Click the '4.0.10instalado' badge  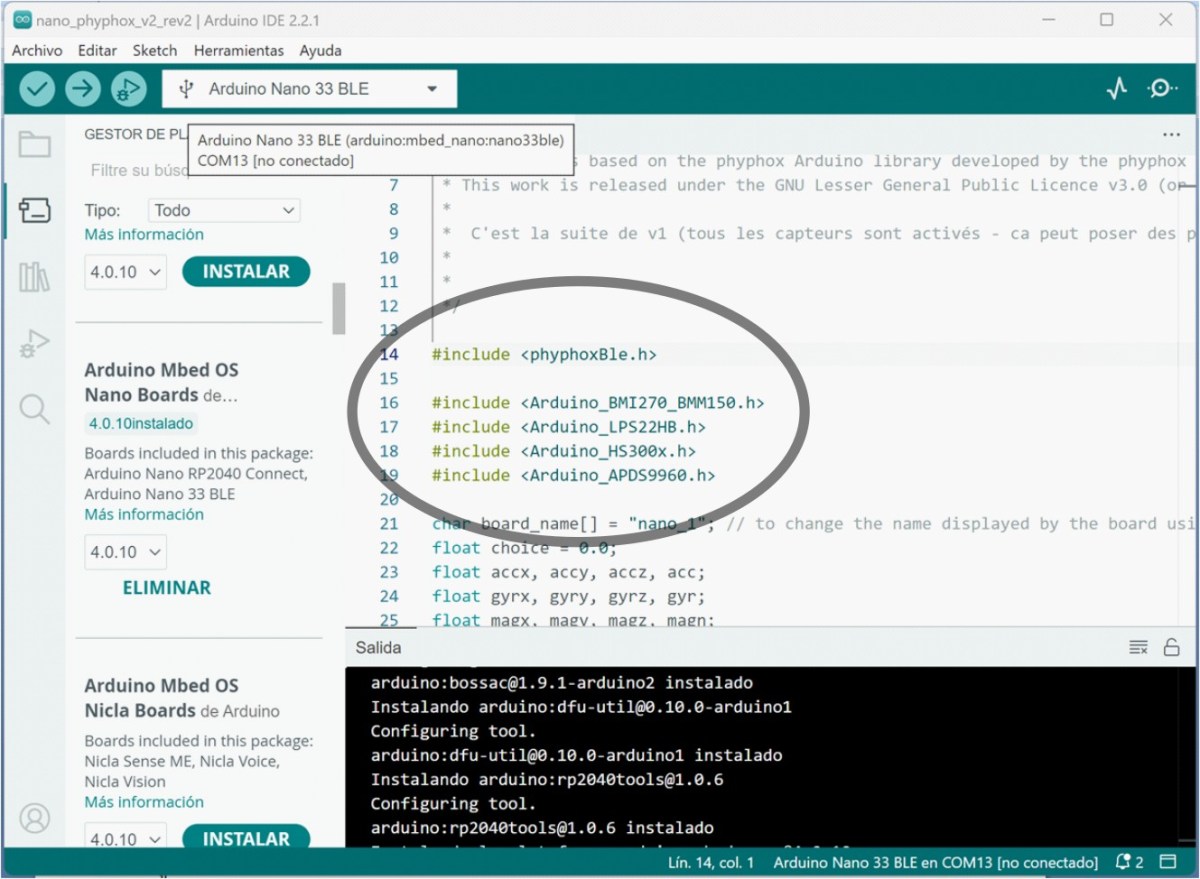click(x=140, y=423)
